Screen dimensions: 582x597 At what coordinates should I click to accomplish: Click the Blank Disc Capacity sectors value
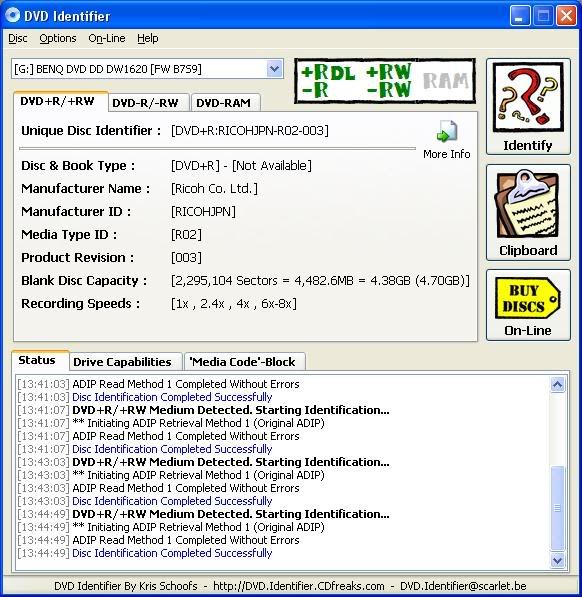pos(320,281)
